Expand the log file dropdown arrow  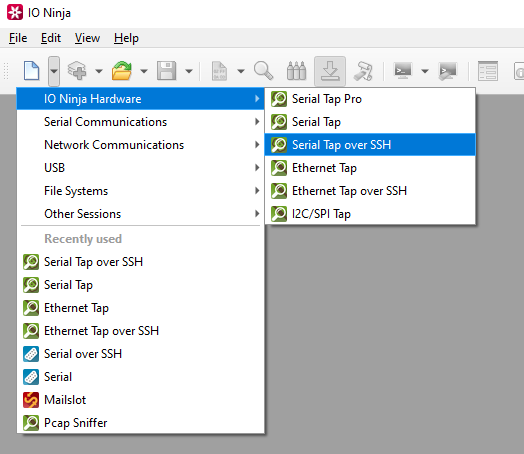click(x=241, y=71)
